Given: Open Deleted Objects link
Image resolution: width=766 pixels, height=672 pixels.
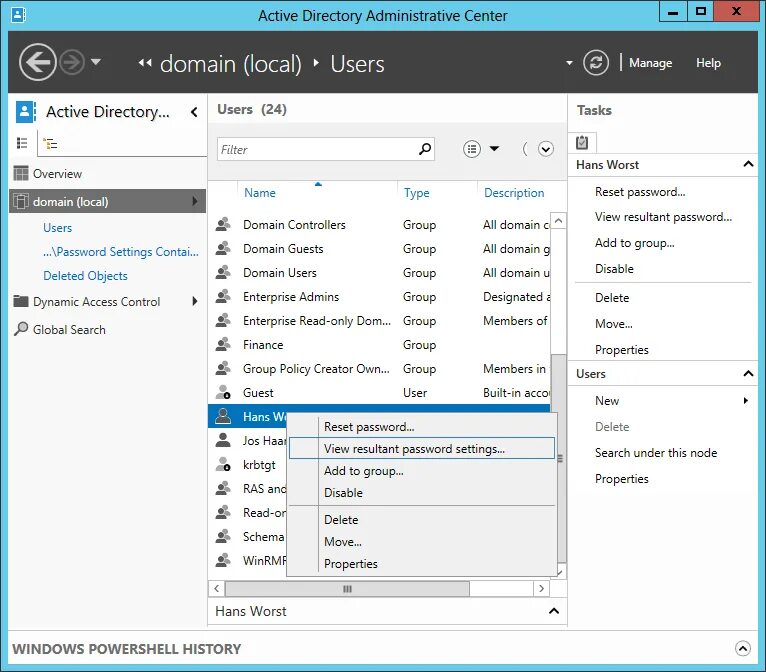Looking at the screenshot, I should tap(85, 276).
